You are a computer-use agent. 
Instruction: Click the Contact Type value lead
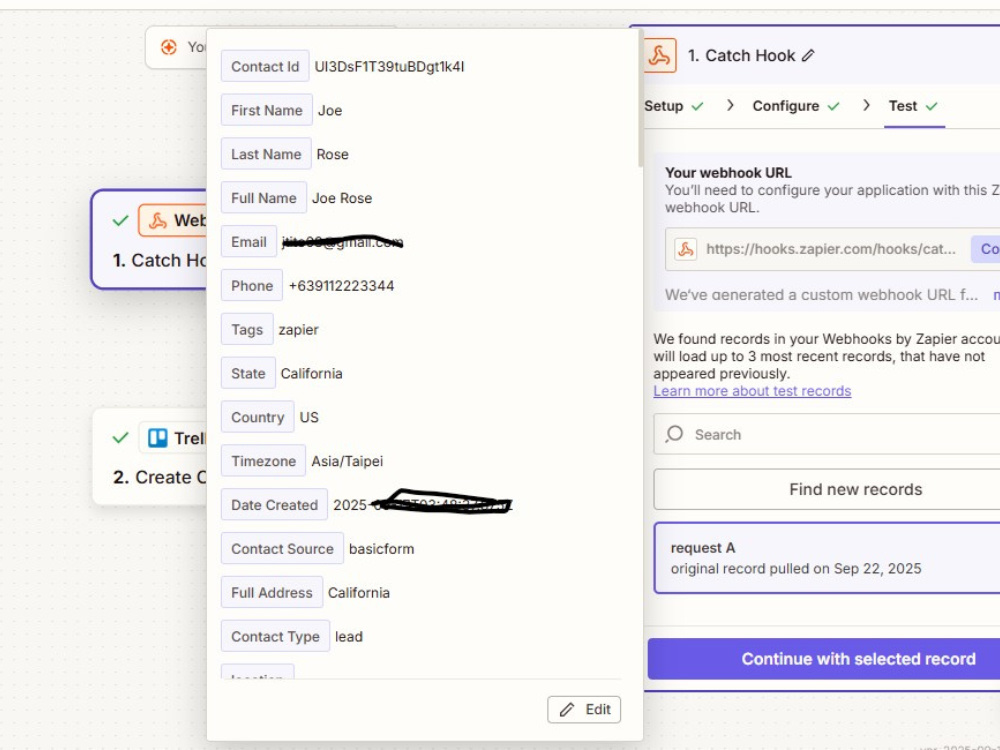349,637
